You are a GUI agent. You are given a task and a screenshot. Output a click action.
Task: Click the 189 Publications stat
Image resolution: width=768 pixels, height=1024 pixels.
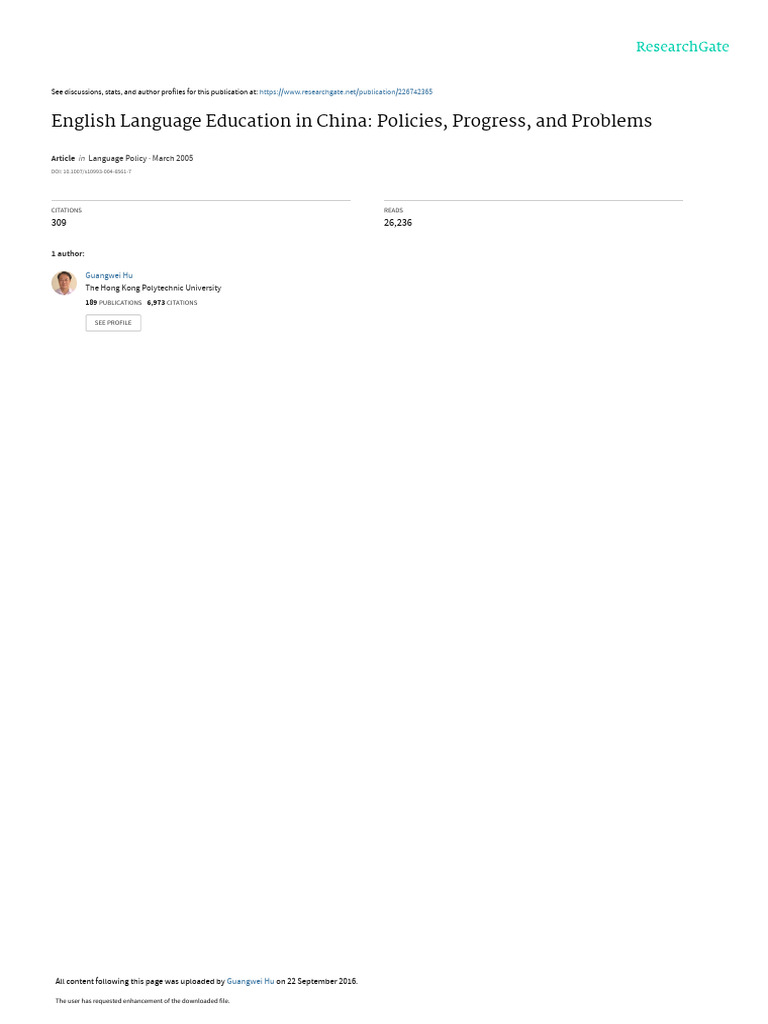114,303
